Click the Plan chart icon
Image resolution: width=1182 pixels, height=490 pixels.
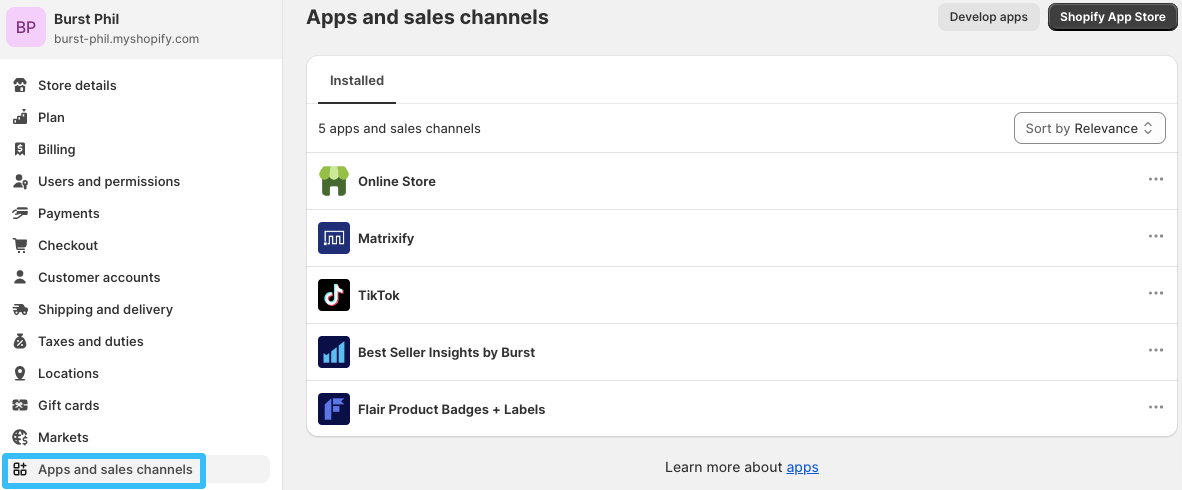point(20,118)
